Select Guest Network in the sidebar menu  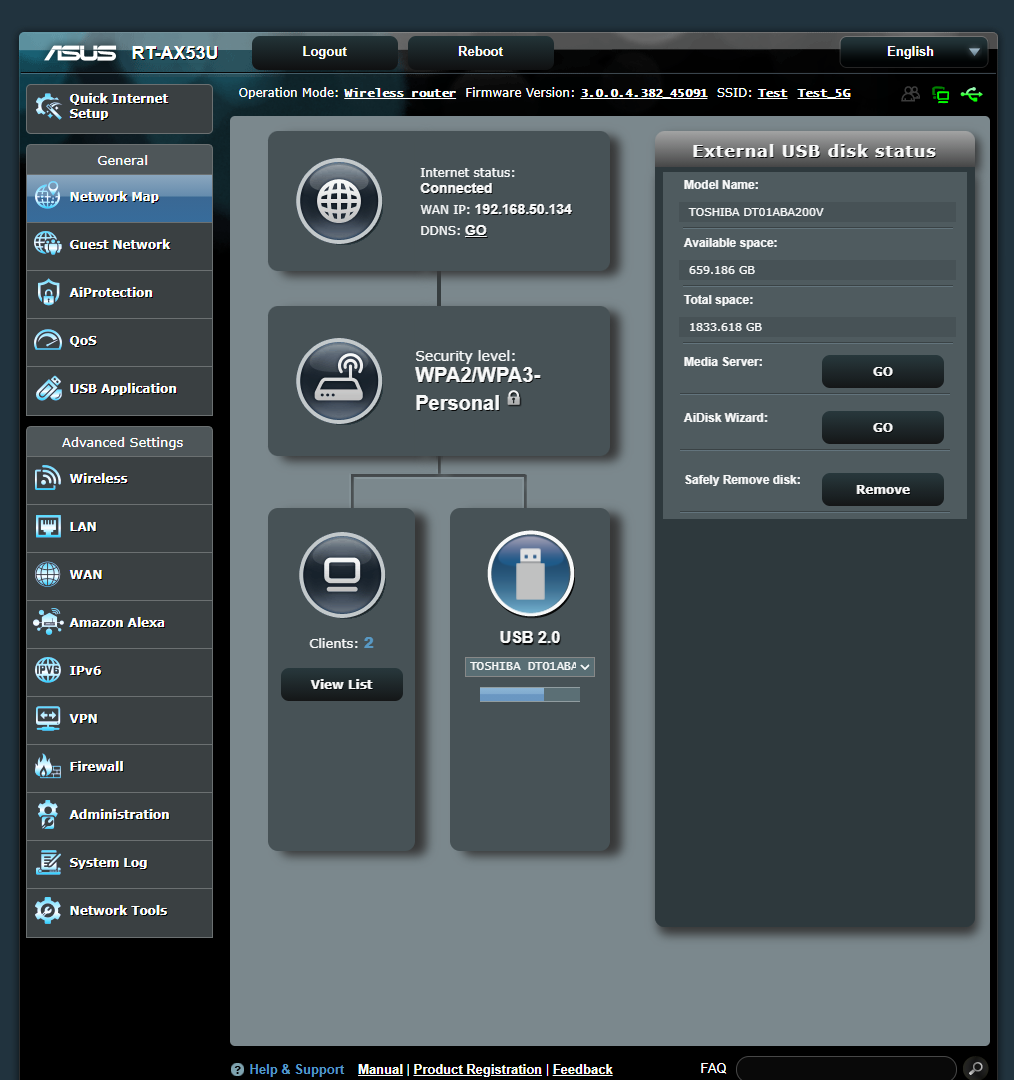coord(119,245)
